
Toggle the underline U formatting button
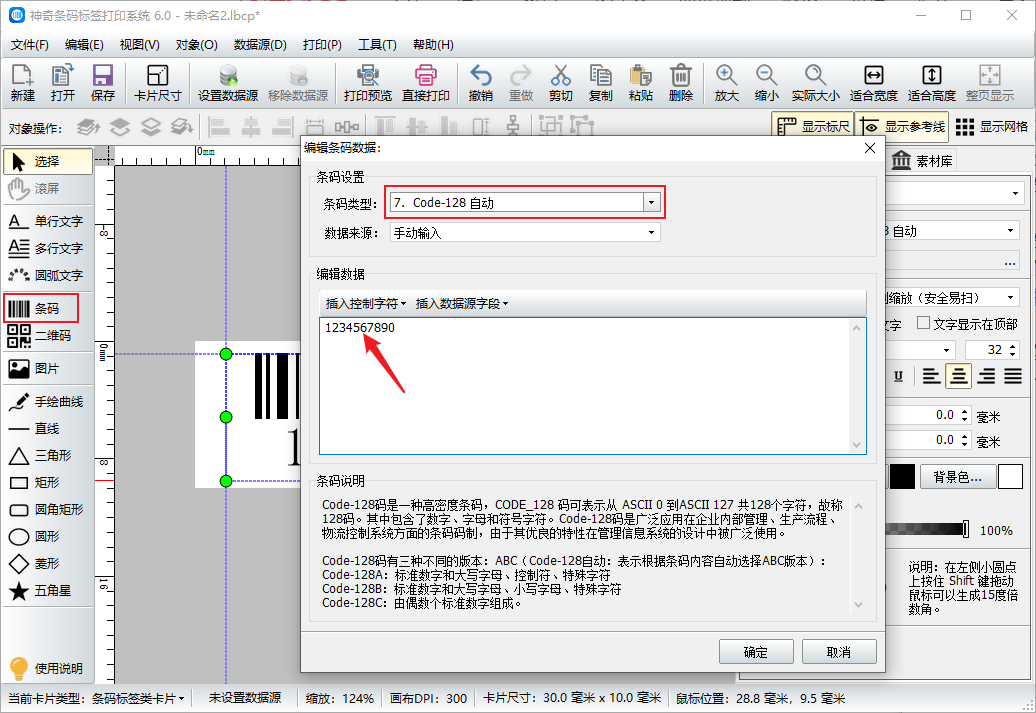point(898,377)
